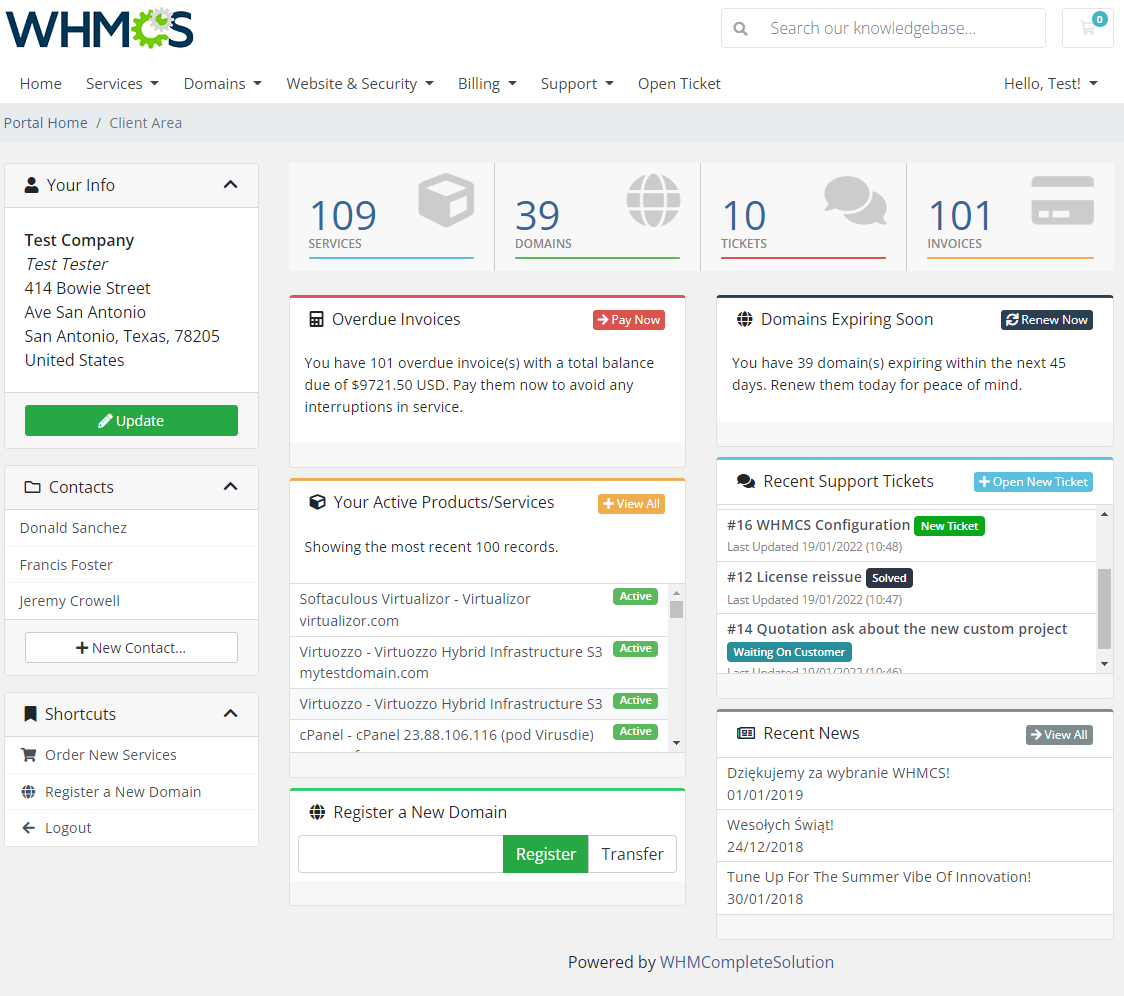Click the Invoices credit card icon

pyautogui.click(x=1062, y=201)
